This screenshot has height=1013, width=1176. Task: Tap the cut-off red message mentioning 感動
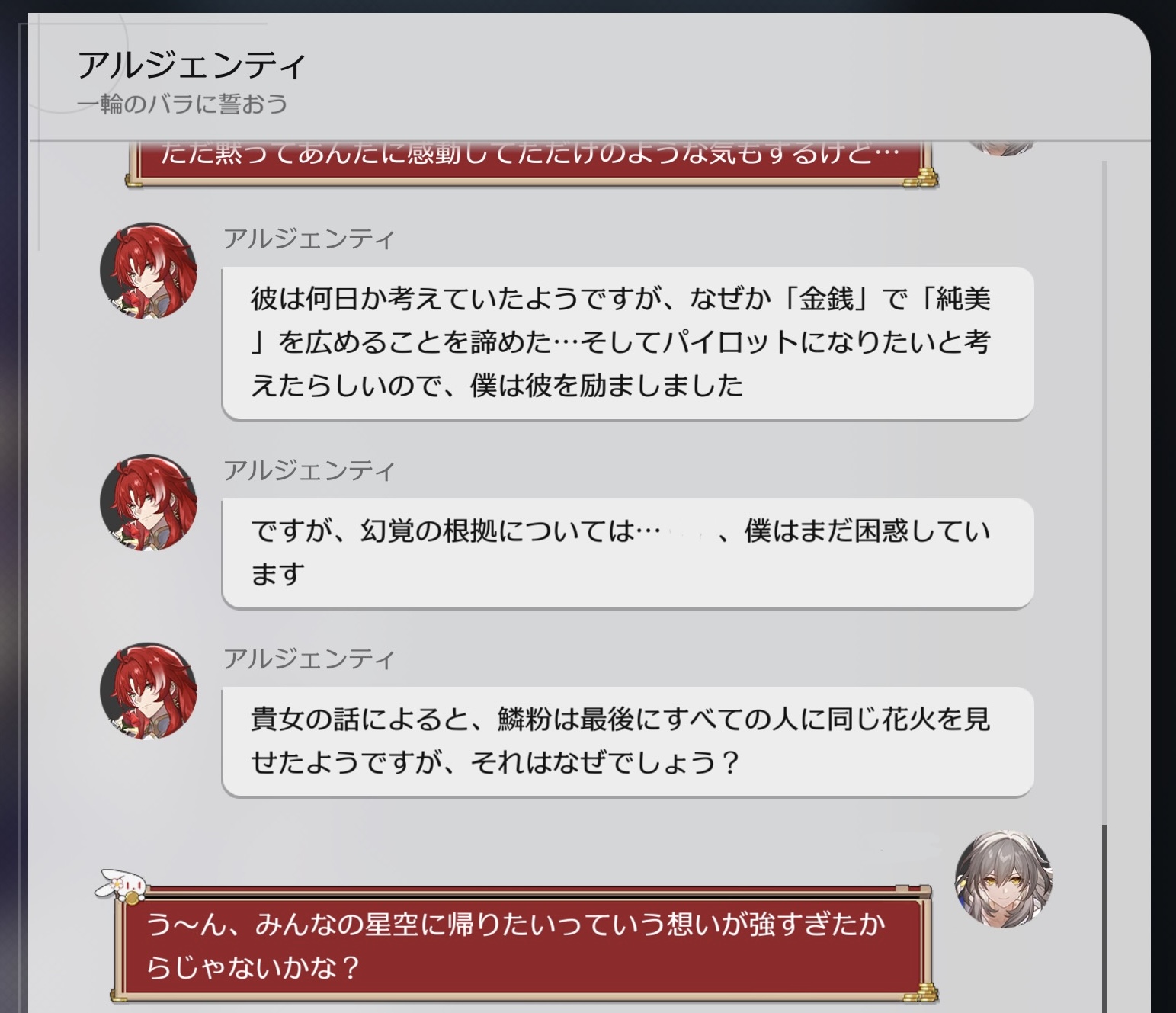530,162
